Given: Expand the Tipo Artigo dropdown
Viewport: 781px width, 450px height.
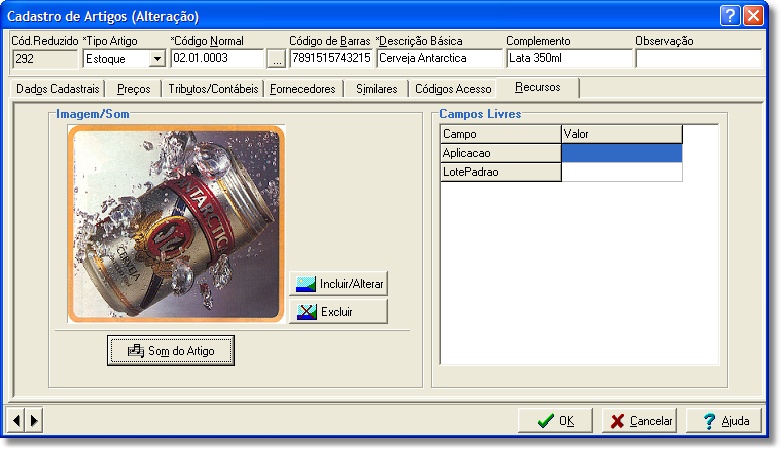Looking at the screenshot, I should point(157,59).
